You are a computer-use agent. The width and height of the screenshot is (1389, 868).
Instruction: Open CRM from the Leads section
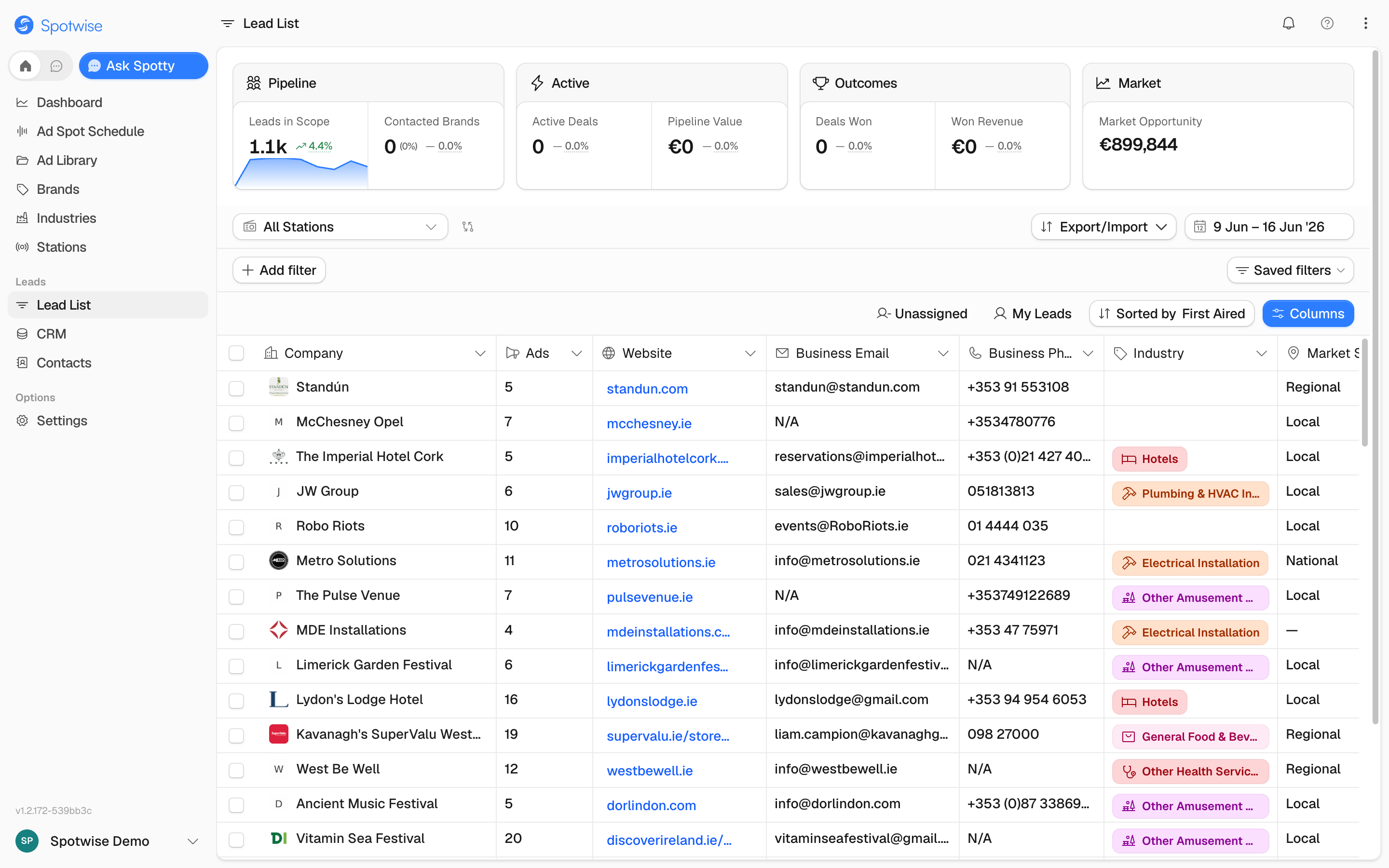coord(108,334)
